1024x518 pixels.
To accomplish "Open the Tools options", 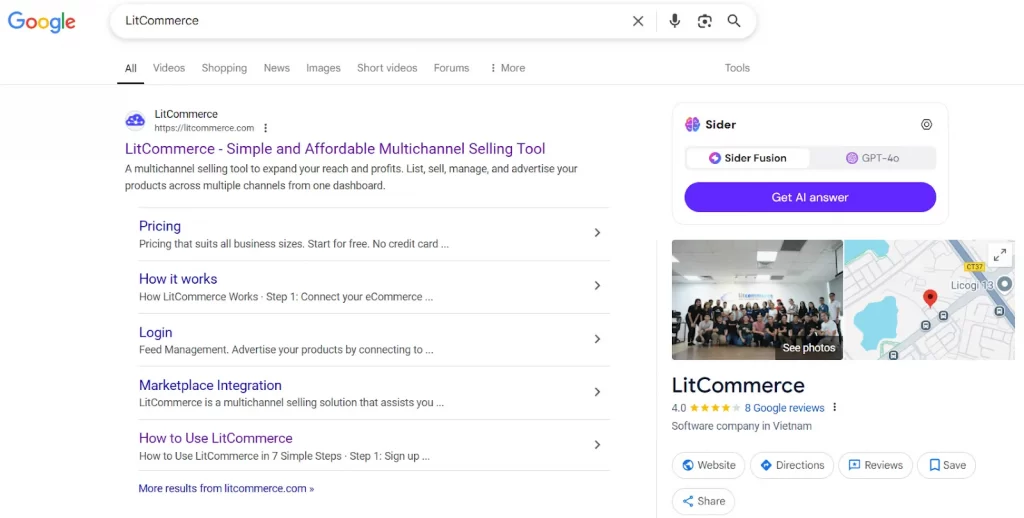I will [x=737, y=68].
